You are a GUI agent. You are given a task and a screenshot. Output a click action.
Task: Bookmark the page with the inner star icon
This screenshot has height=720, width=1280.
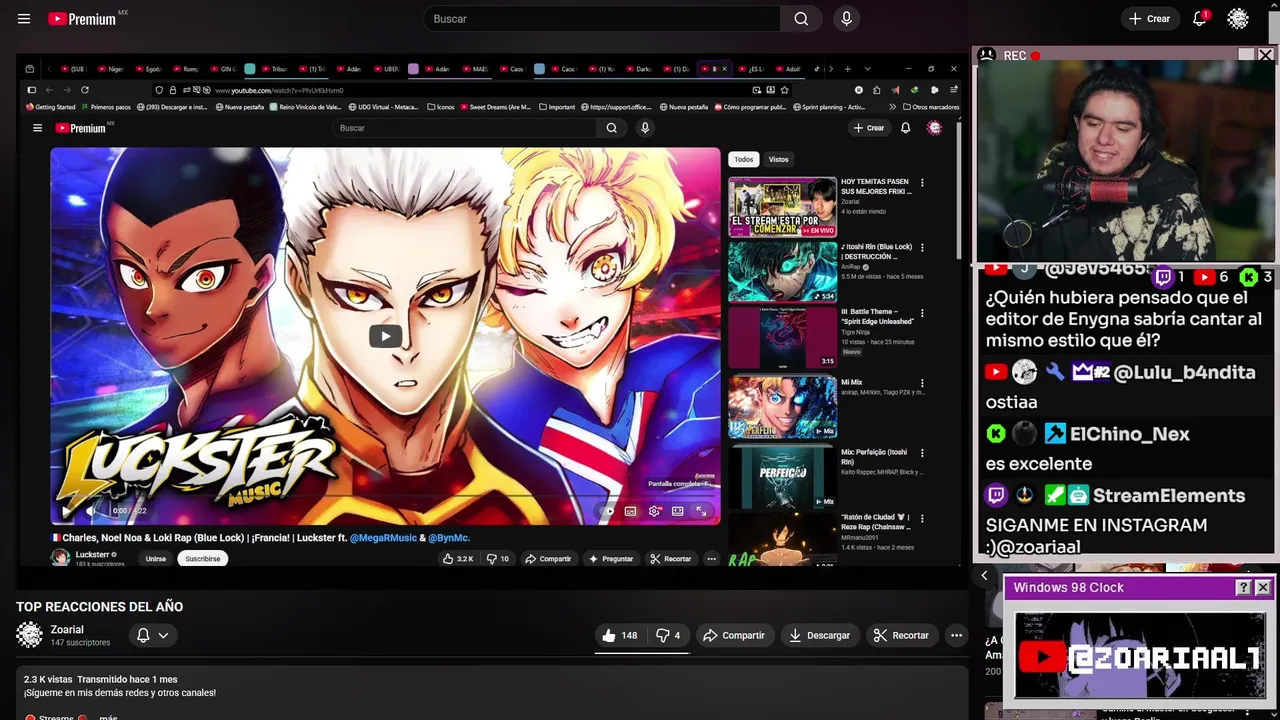click(x=784, y=90)
